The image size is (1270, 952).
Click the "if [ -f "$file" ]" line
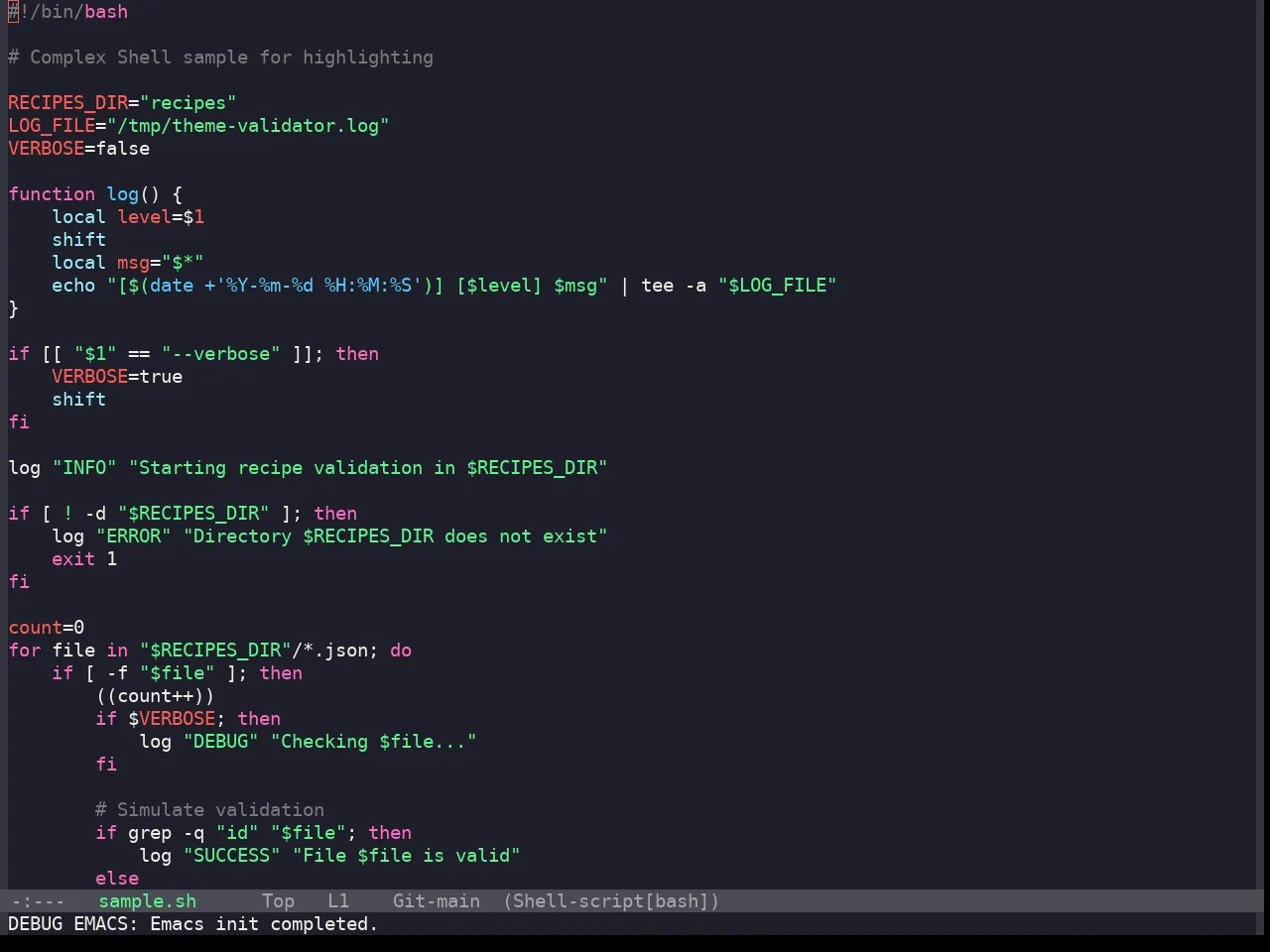[177, 673]
